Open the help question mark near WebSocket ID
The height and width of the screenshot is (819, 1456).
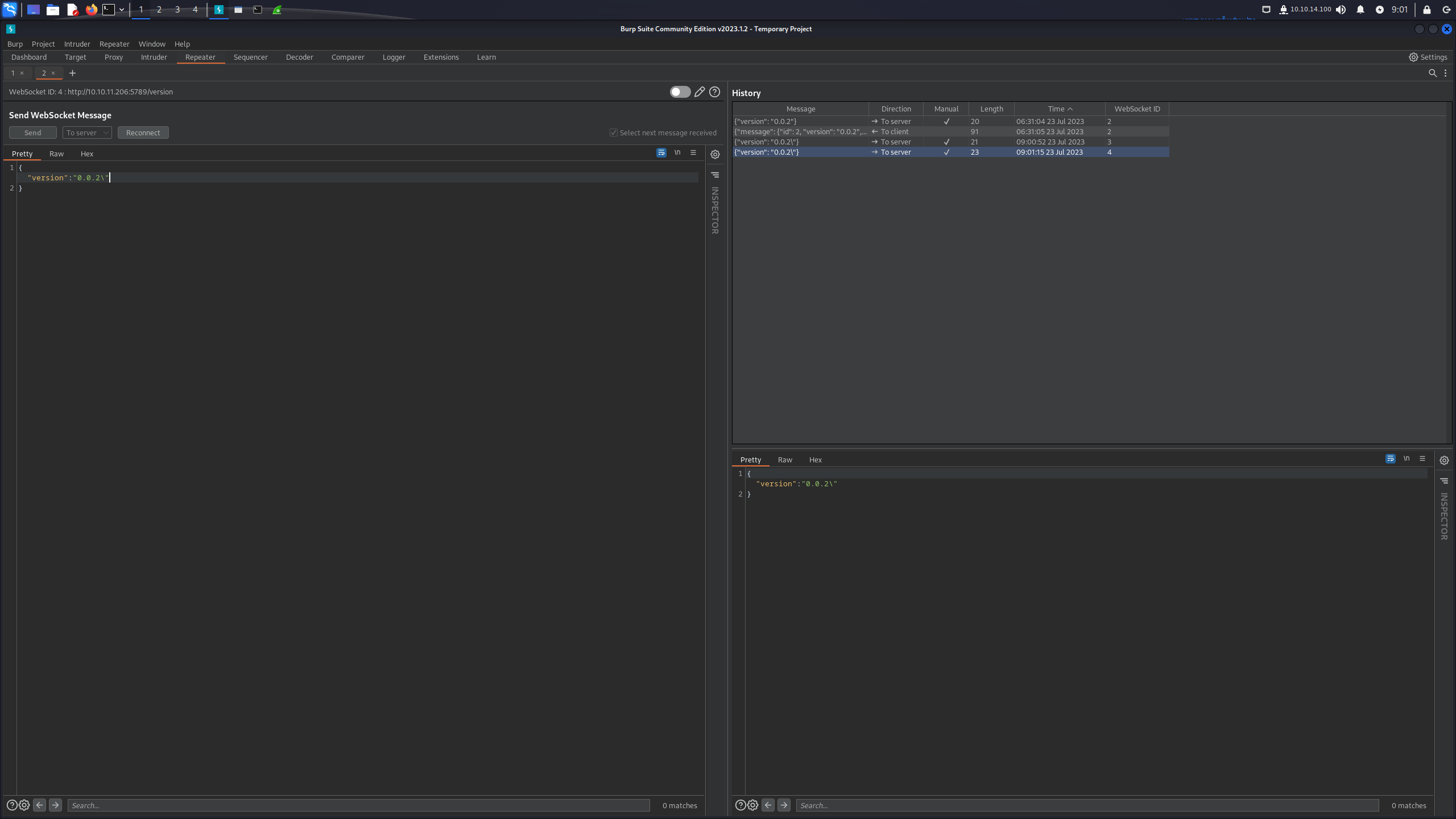click(x=715, y=92)
